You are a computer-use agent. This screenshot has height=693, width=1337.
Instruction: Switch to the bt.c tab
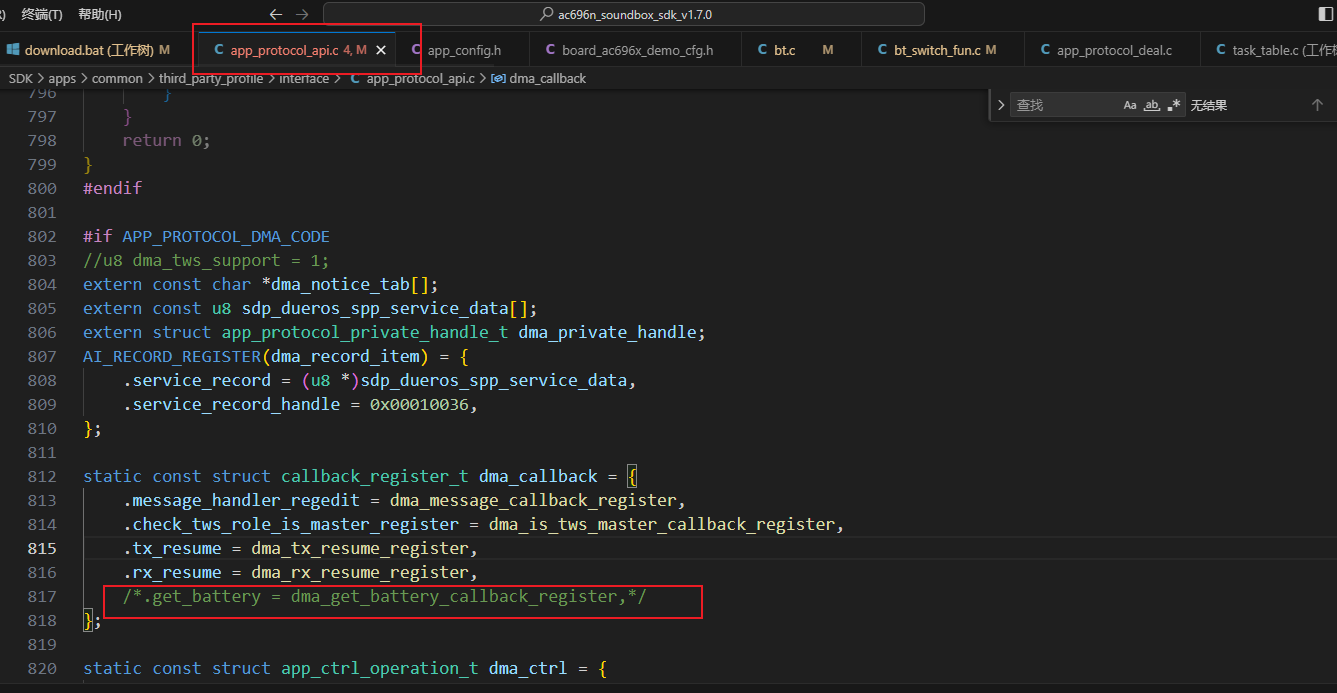pos(800,50)
